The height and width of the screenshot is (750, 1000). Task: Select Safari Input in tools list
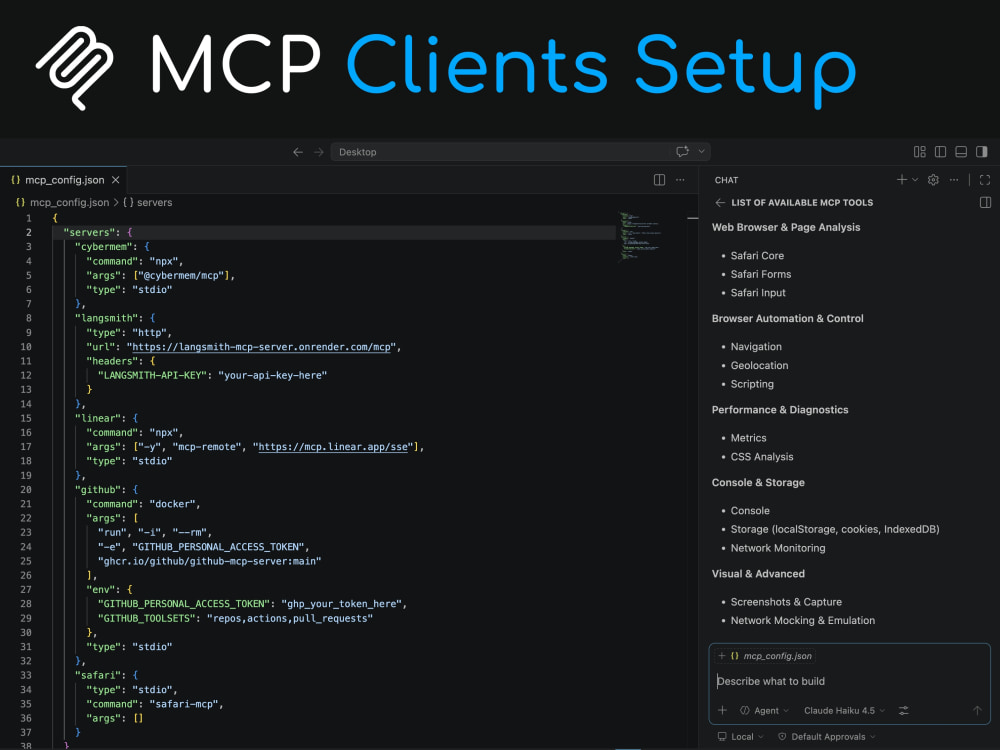[758, 293]
